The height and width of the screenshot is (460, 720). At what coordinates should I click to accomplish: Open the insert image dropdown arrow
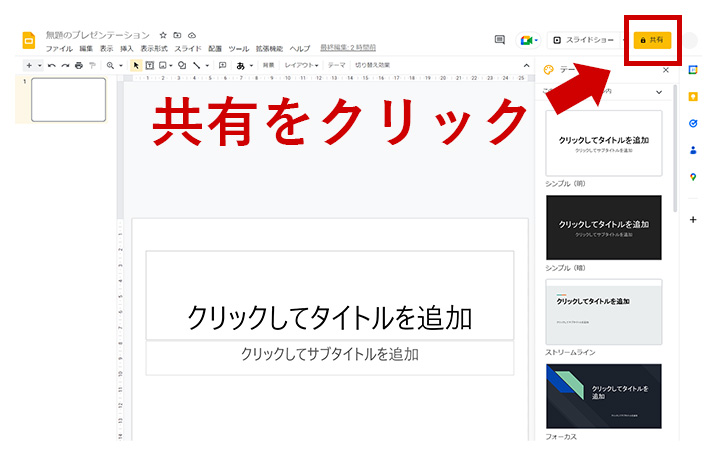point(171,66)
